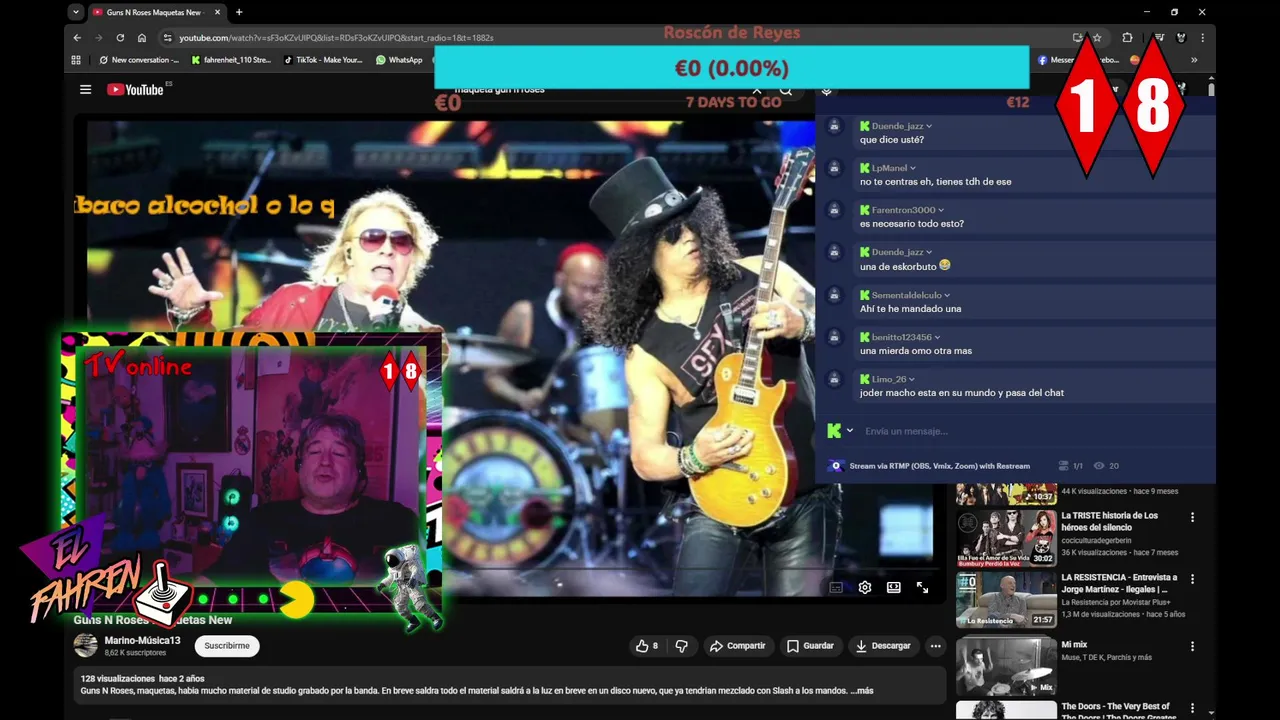1280x720 pixels.
Task: Open benitto123456 chat user dropdown
Action: pos(937,337)
